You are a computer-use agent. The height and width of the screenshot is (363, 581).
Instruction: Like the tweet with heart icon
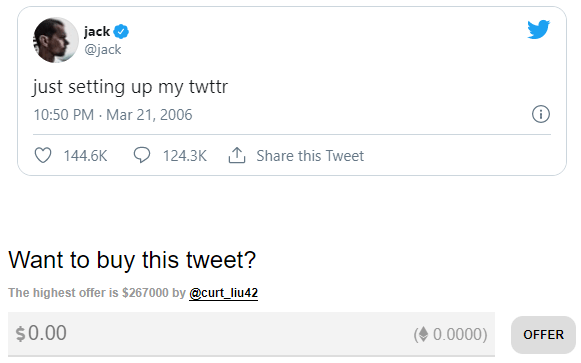pyautogui.click(x=43, y=155)
